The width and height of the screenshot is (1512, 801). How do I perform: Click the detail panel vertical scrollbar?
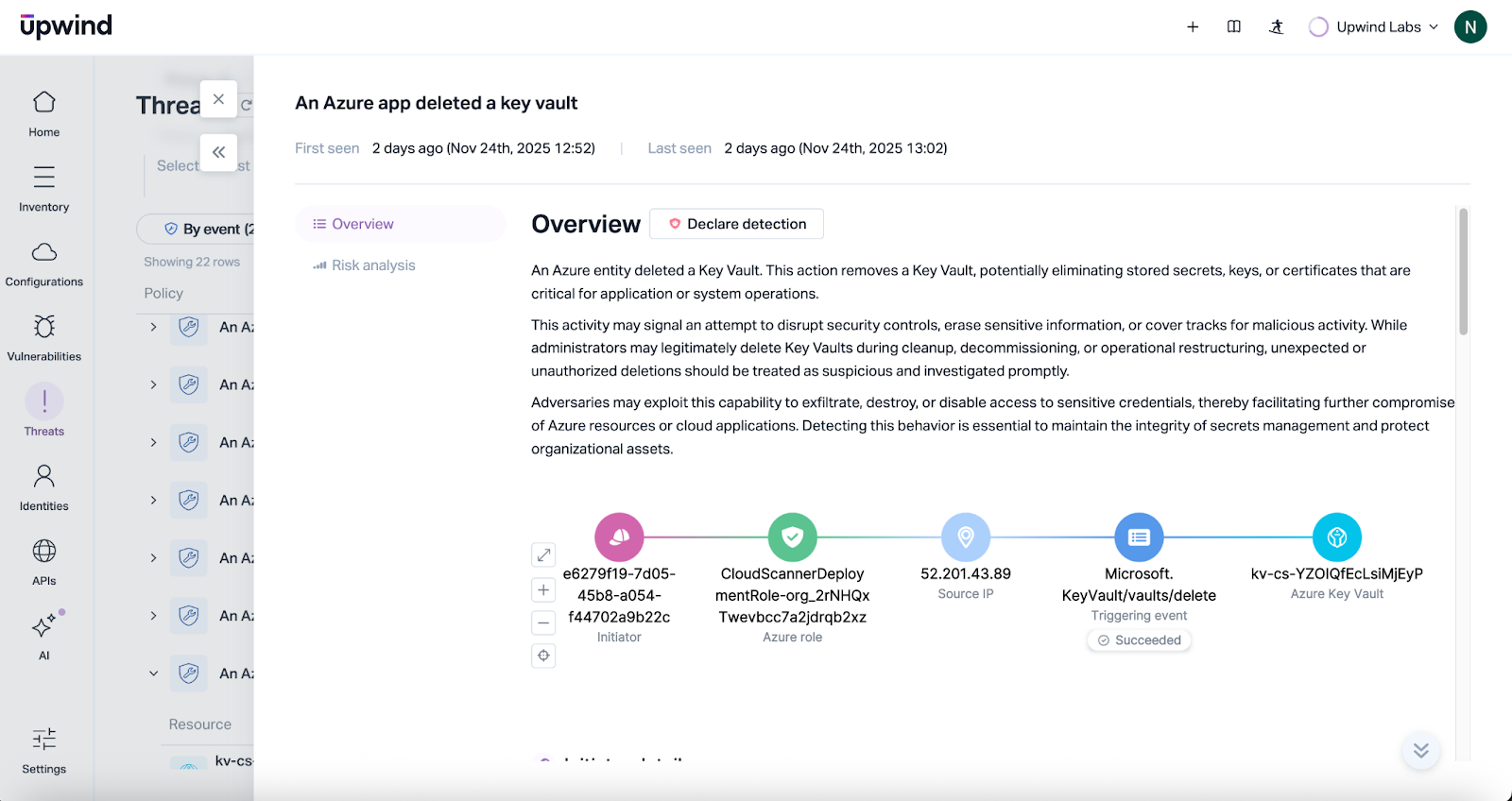[1463, 272]
